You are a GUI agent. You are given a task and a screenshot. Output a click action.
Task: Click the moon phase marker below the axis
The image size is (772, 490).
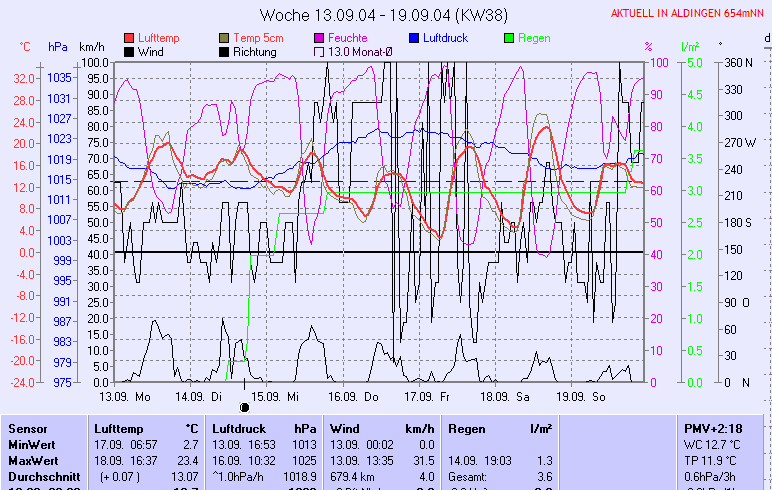tap(245, 407)
